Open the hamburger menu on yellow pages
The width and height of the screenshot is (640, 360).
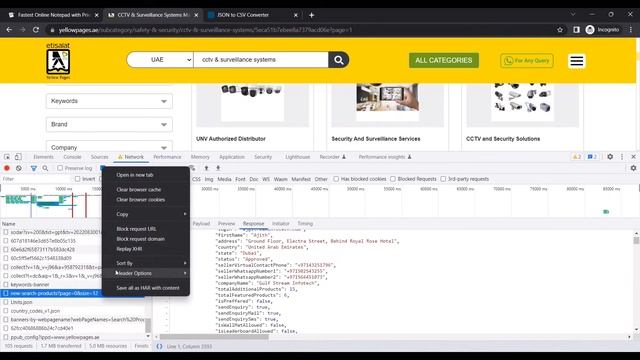[x=577, y=61]
